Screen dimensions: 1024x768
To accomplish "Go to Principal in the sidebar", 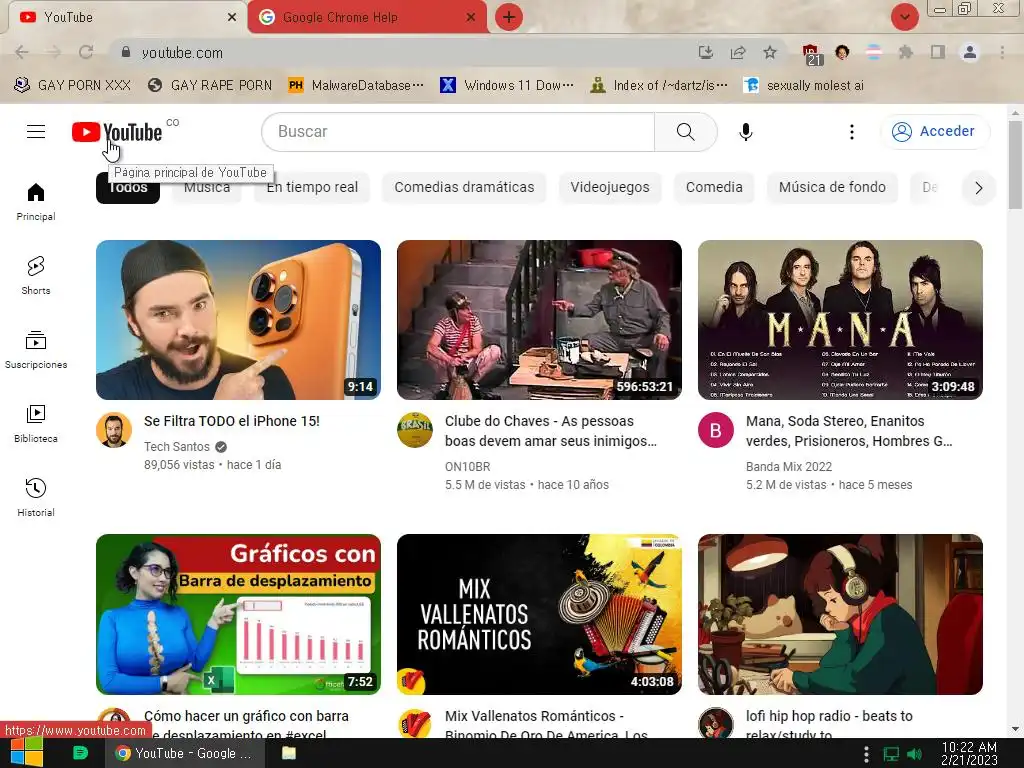I will (36, 202).
